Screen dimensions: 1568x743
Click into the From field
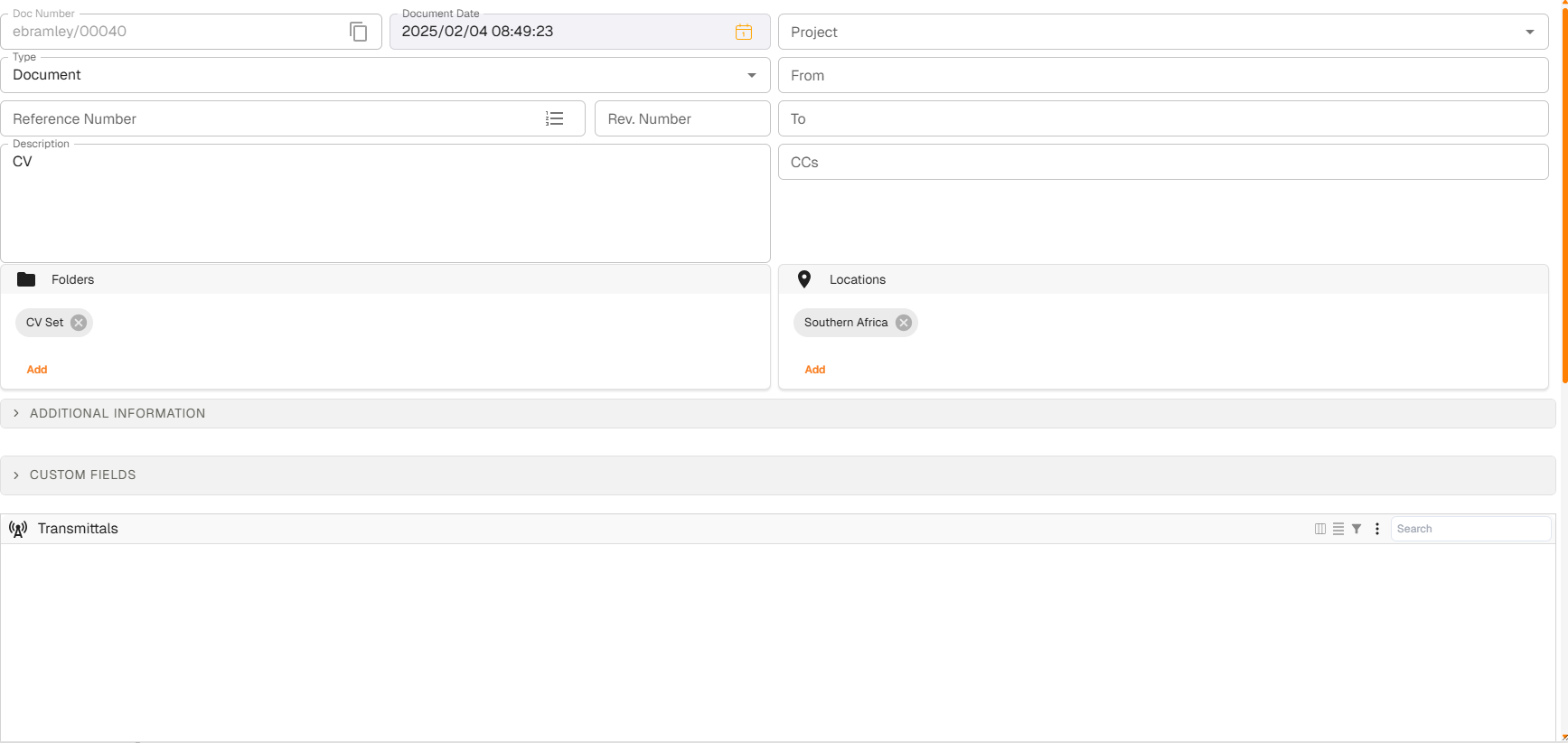(x=1162, y=75)
